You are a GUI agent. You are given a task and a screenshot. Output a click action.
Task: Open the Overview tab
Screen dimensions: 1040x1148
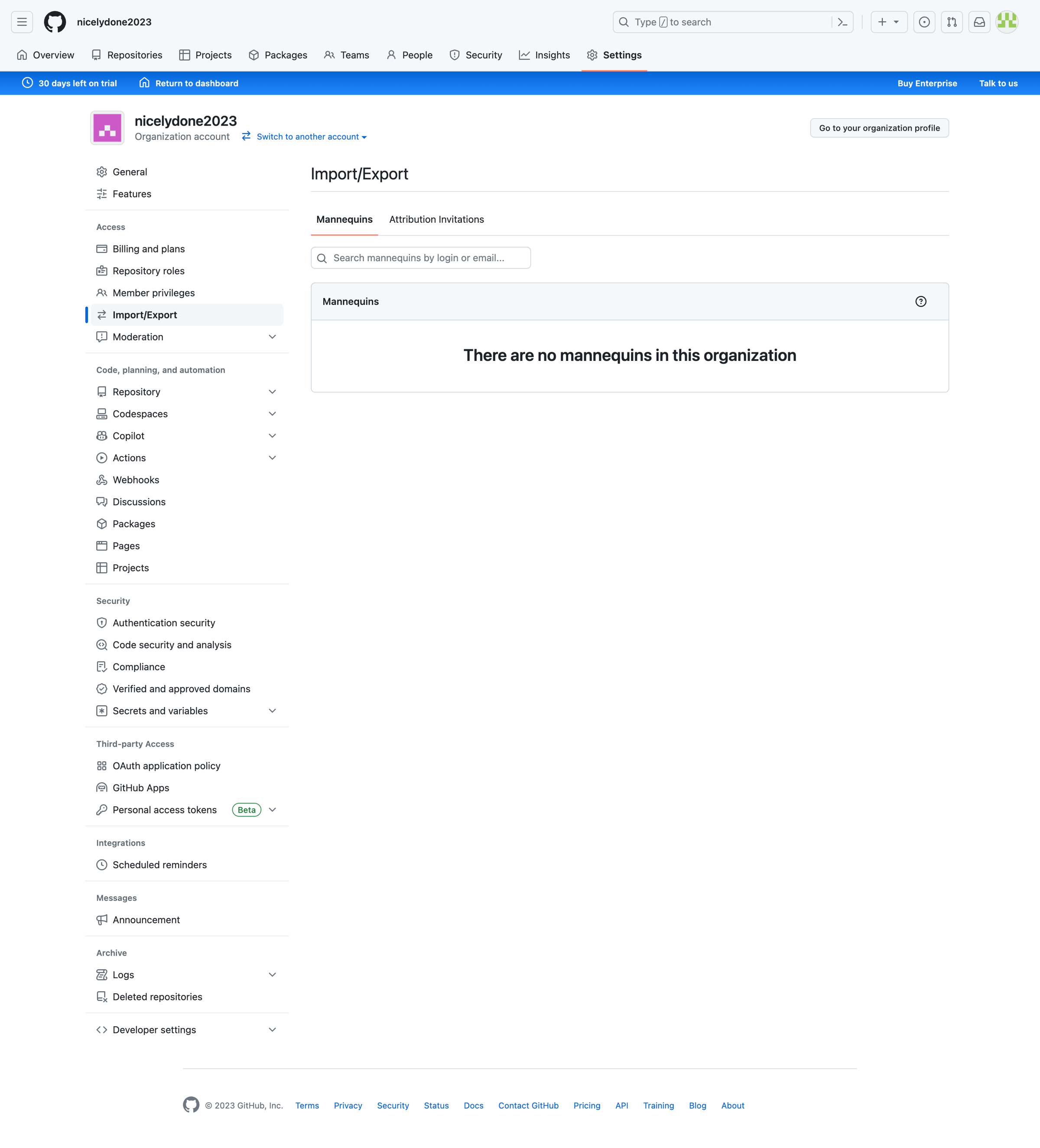pos(45,55)
